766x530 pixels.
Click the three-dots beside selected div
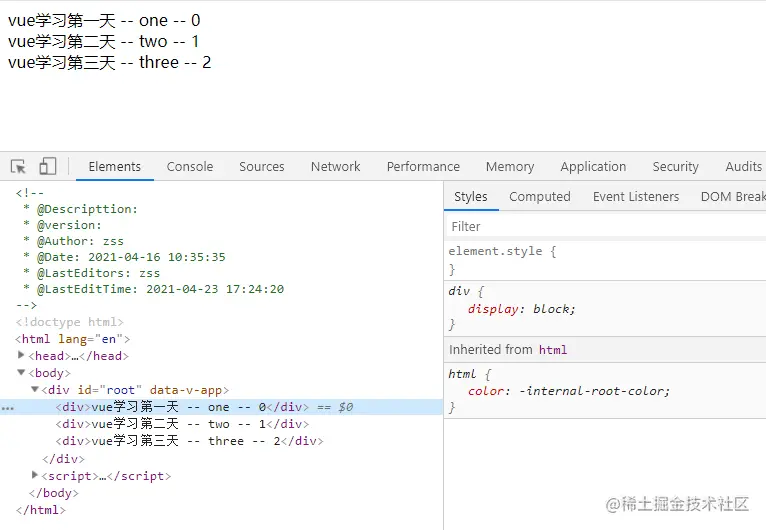click(8, 408)
